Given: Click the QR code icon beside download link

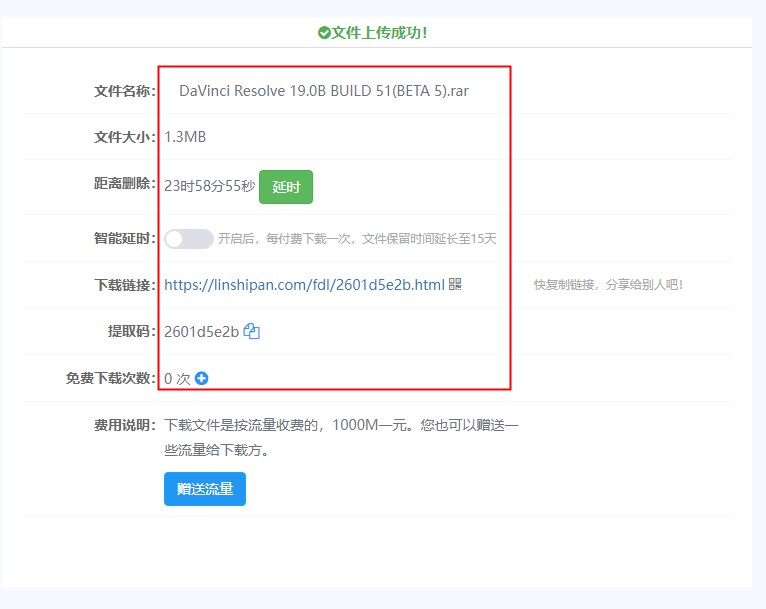Looking at the screenshot, I should (455, 284).
